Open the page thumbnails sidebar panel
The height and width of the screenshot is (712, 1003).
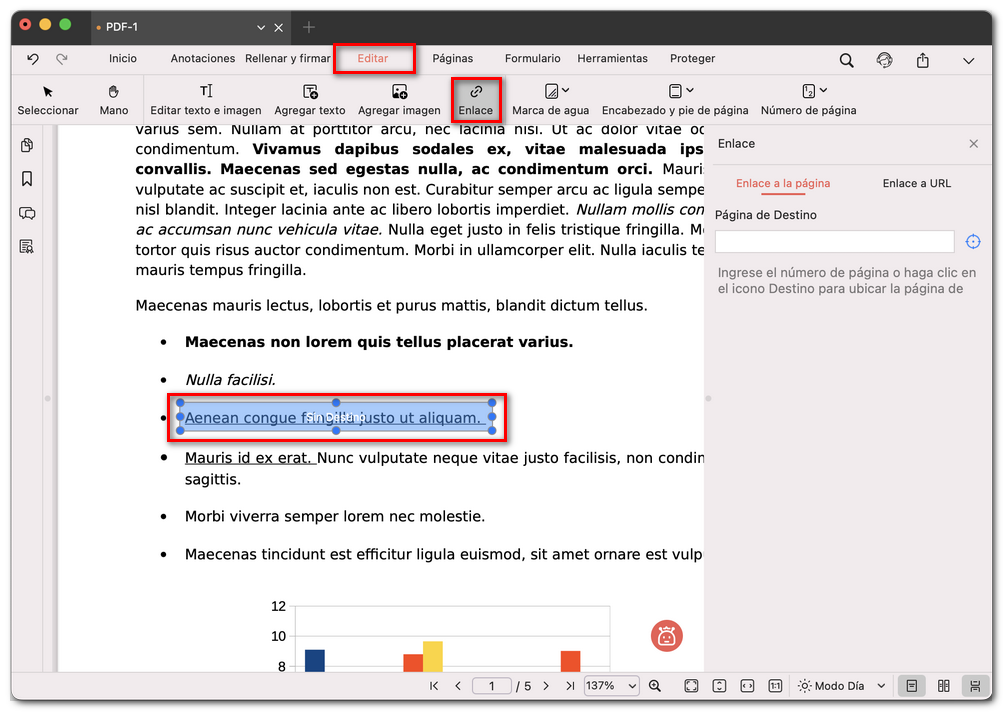click(27, 145)
